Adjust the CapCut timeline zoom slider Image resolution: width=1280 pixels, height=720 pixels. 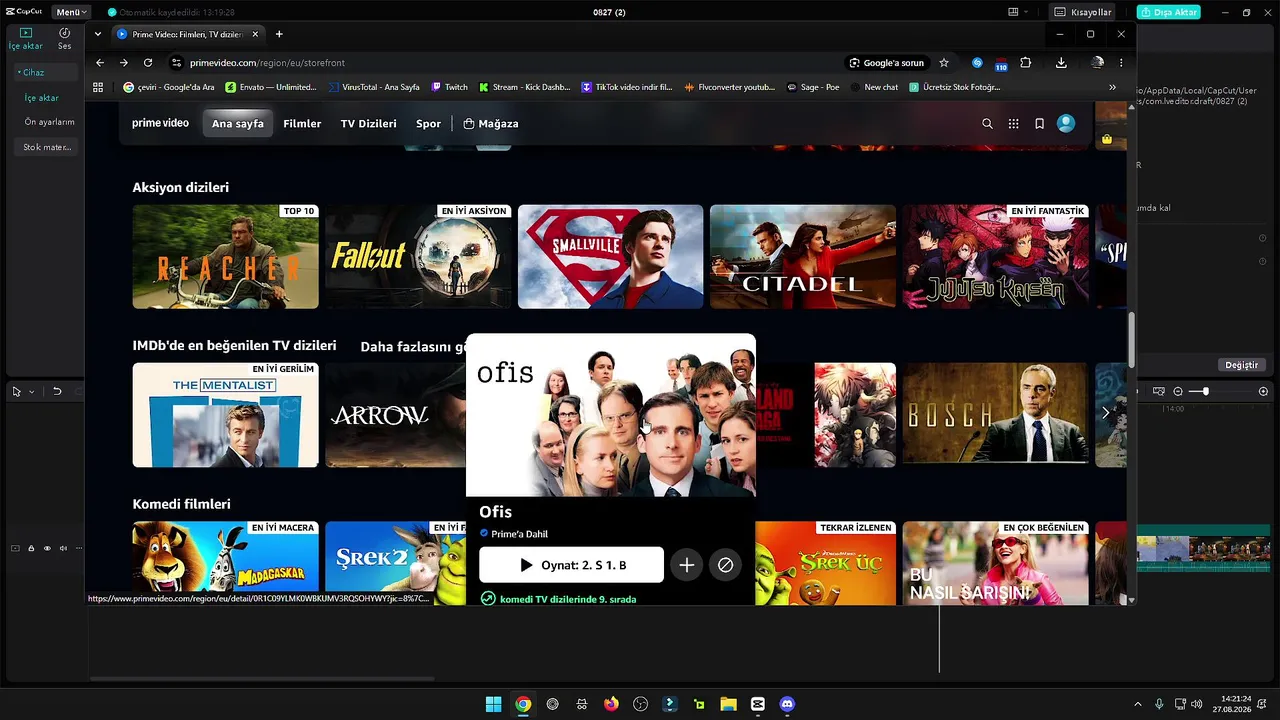tap(1205, 391)
